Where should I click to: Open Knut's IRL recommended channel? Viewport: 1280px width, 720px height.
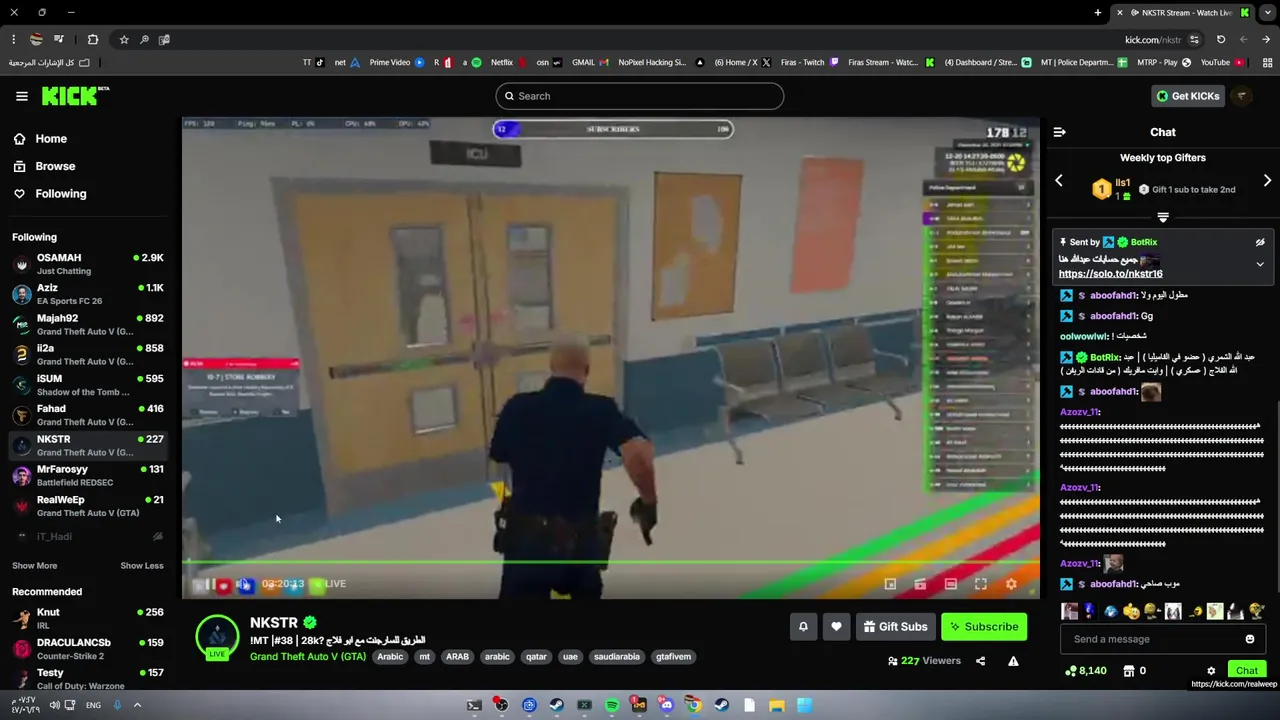[x=88, y=618]
